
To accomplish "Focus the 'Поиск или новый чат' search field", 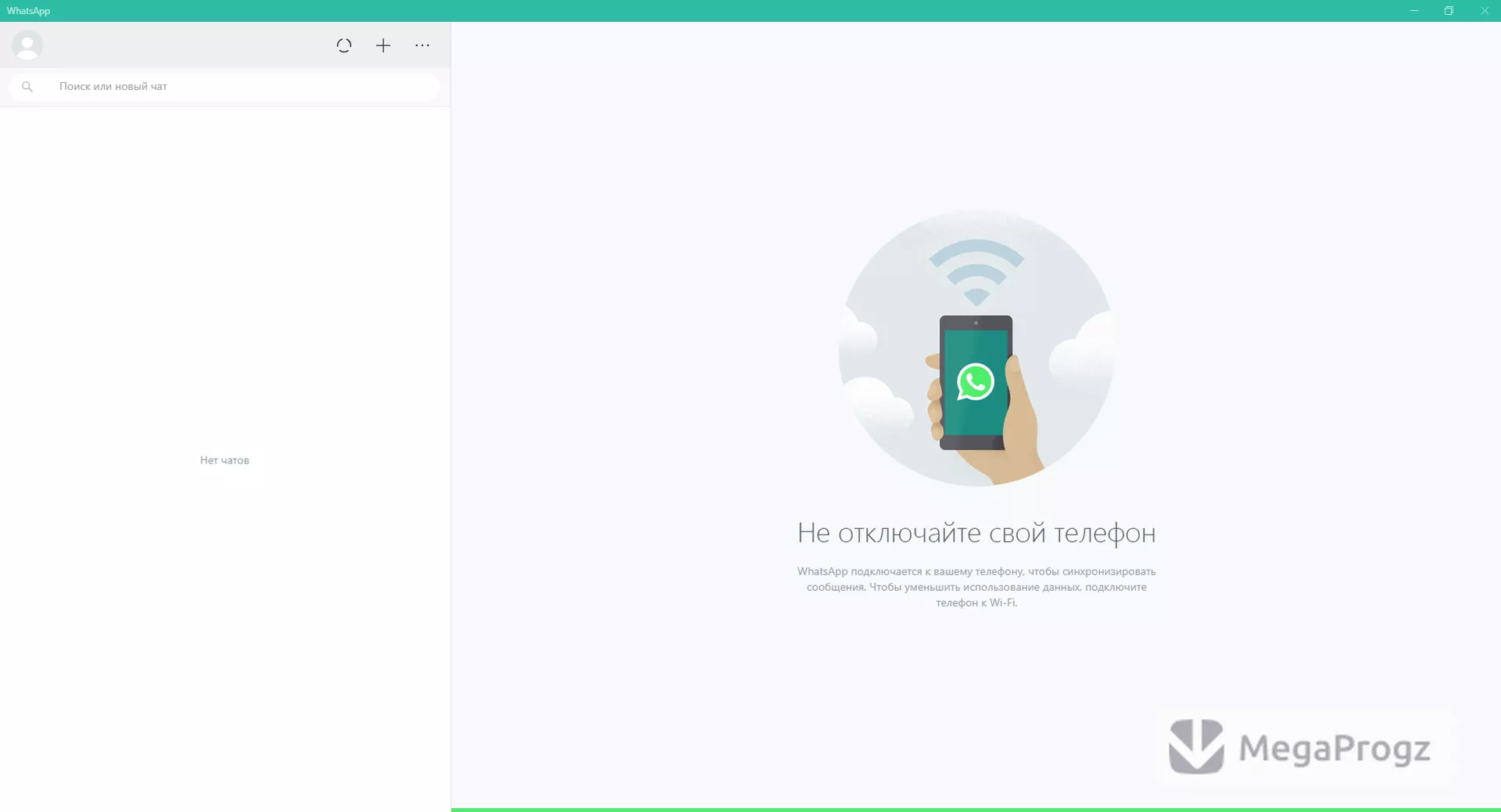I will tap(224, 87).
